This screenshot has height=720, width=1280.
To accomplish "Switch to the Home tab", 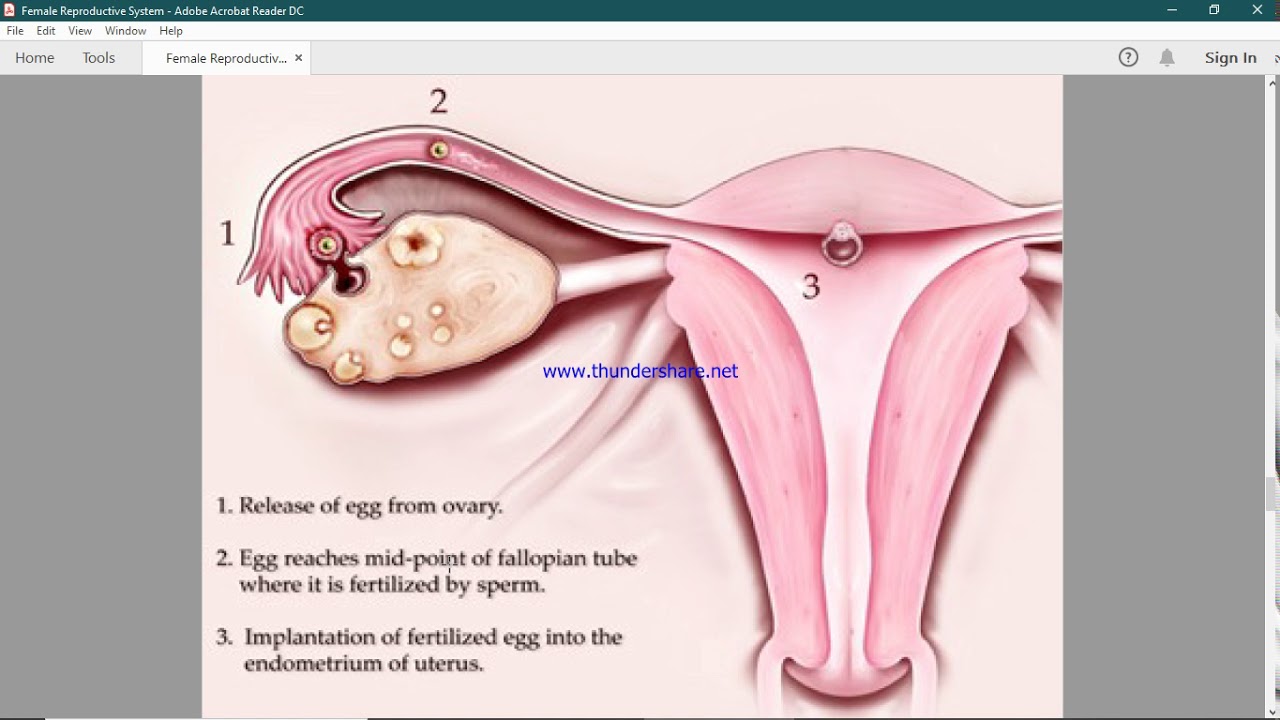I will coord(35,58).
